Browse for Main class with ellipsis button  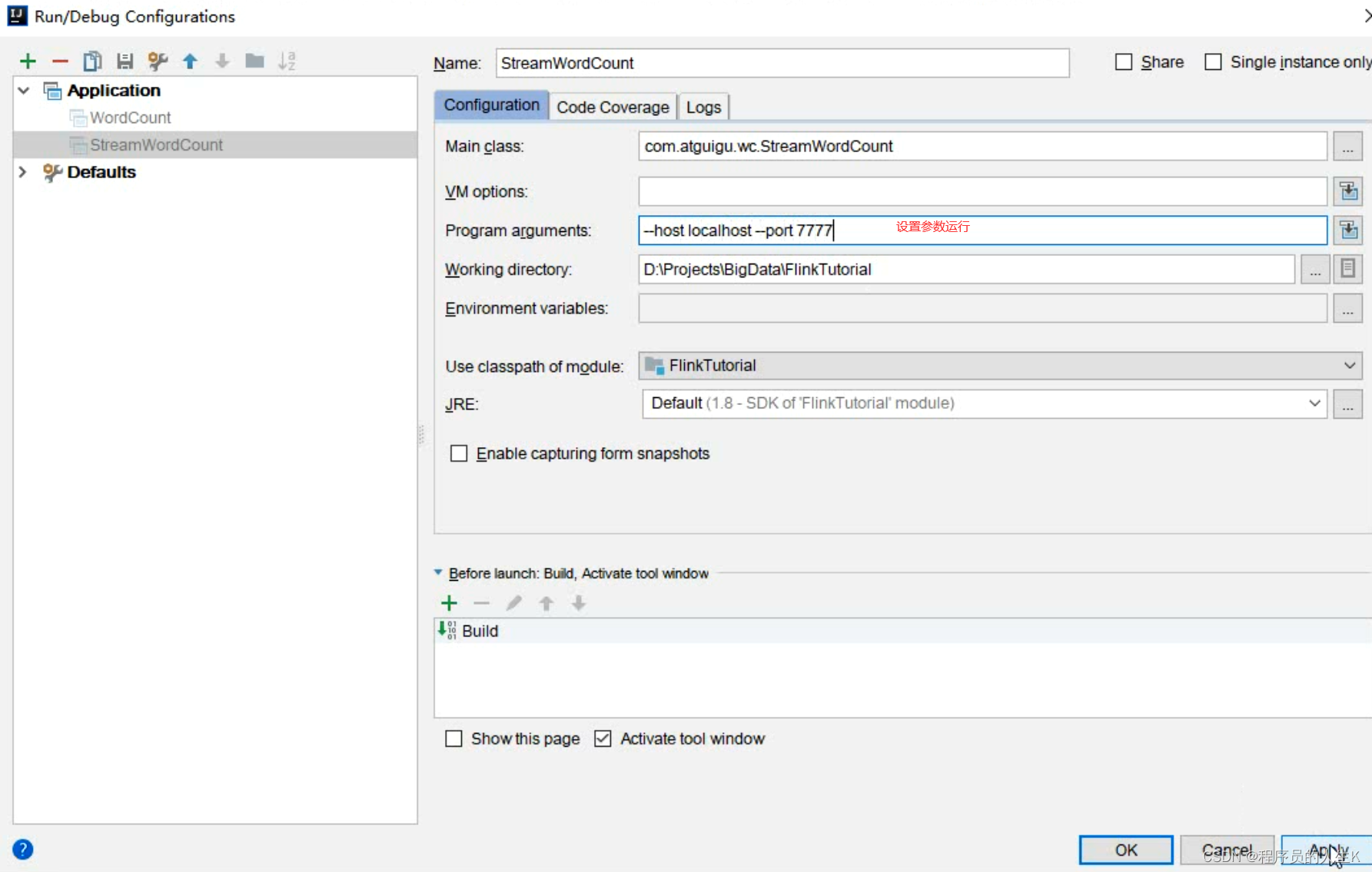[x=1347, y=147]
